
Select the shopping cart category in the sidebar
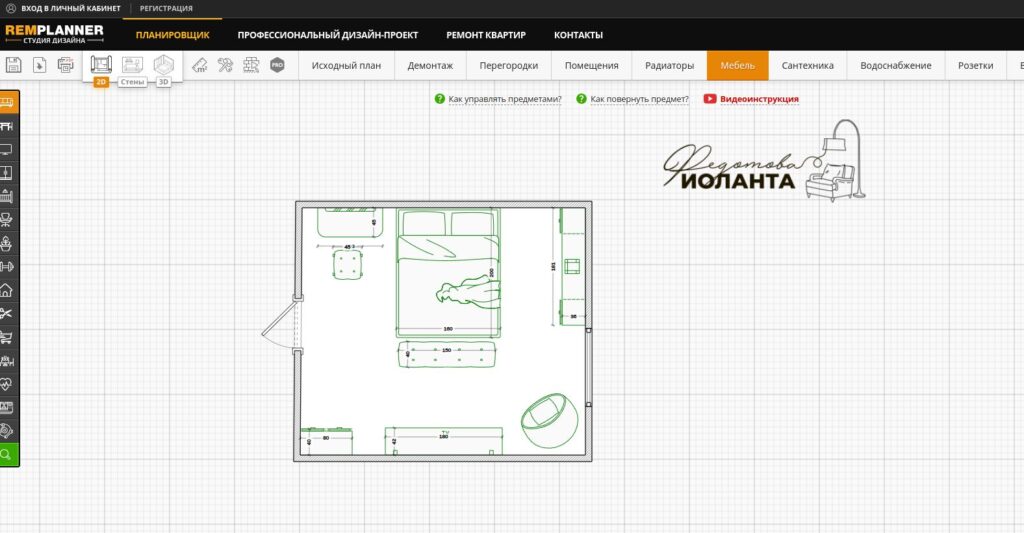7,337
